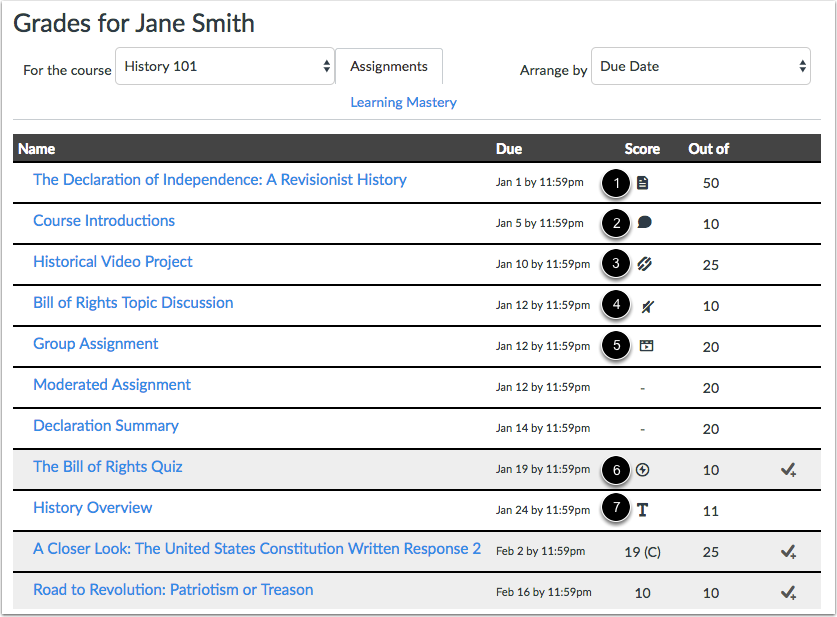Toggle the muted status icon on Bill of Rights Topic Discussion
Viewport: 837px width, 617px height.
point(645,305)
